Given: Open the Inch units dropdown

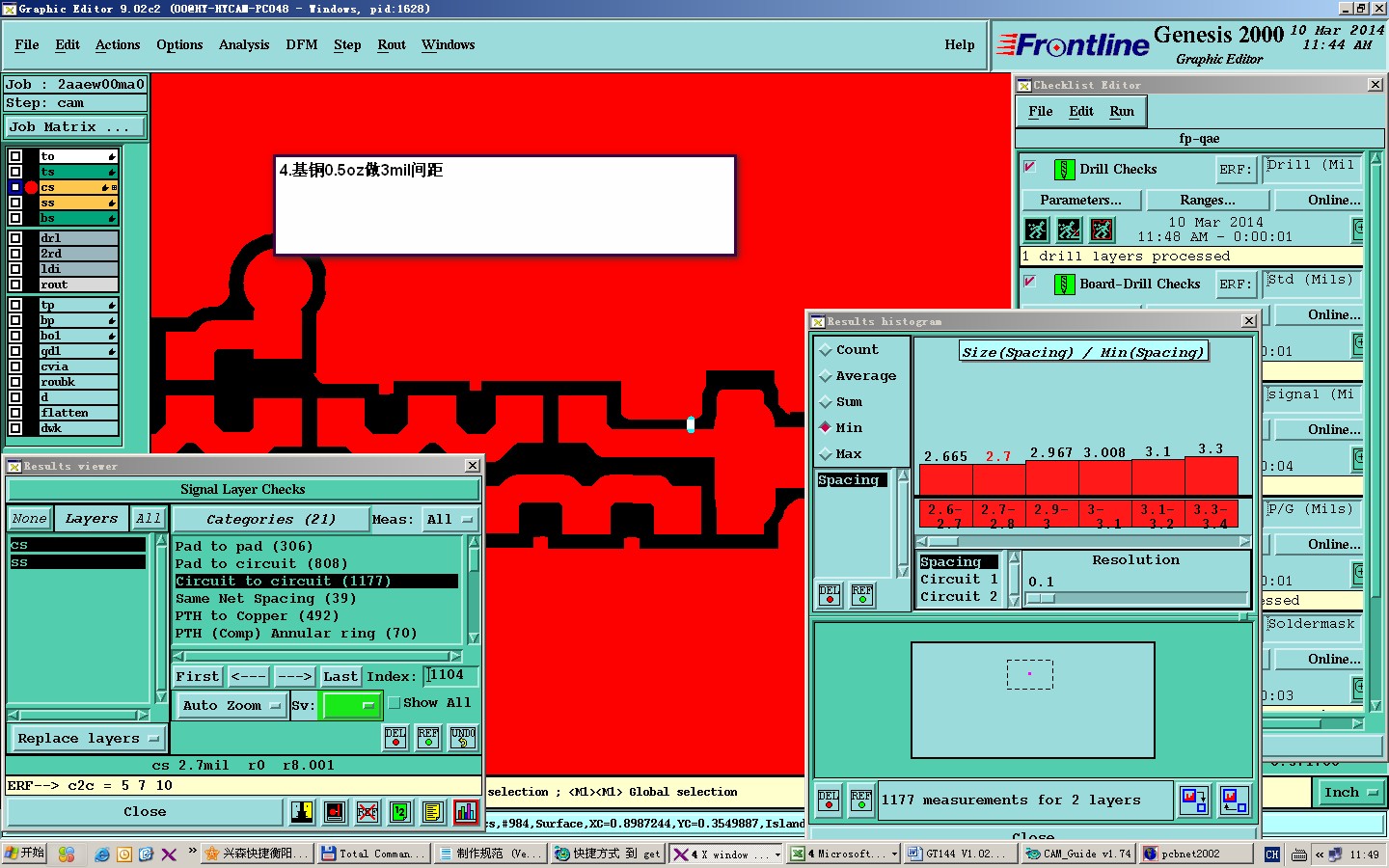Looking at the screenshot, I should (1350, 793).
